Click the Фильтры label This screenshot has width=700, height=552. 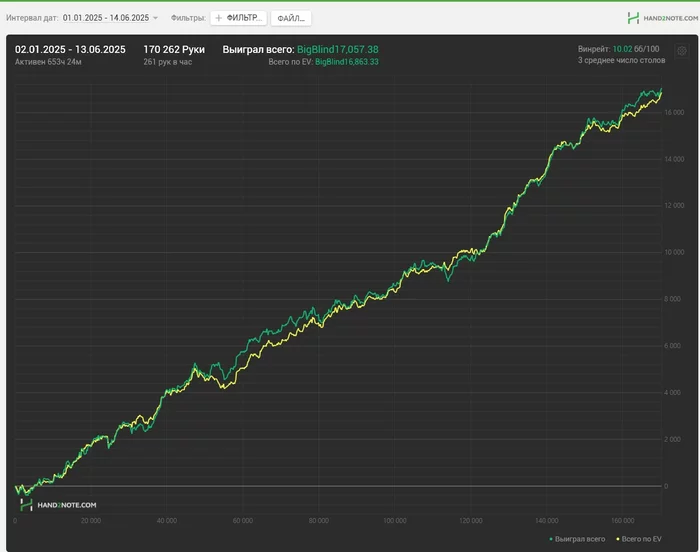click(188, 18)
